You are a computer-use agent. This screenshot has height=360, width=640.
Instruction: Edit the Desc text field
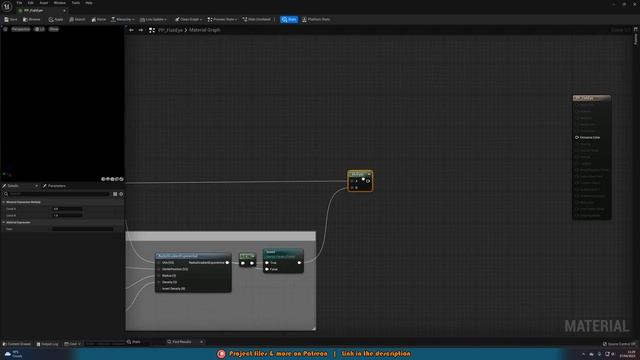coord(83,229)
